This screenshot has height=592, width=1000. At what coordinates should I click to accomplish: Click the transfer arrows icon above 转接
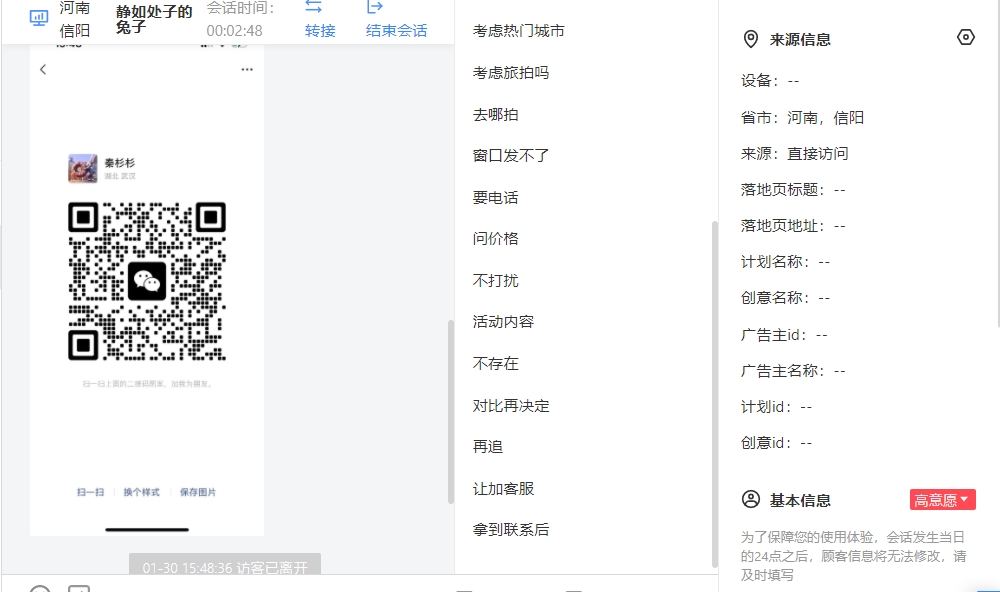(x=313, y=7)
